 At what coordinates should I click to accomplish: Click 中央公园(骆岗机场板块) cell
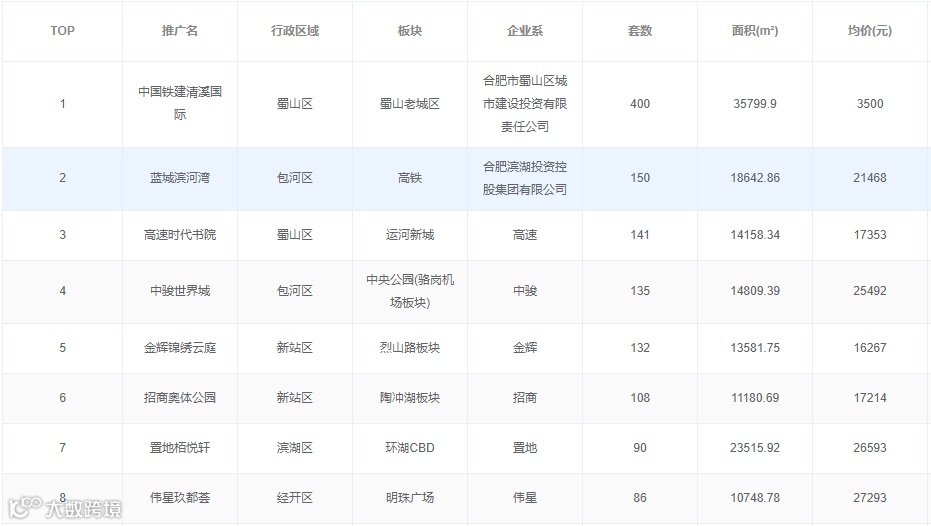(410, 291)
